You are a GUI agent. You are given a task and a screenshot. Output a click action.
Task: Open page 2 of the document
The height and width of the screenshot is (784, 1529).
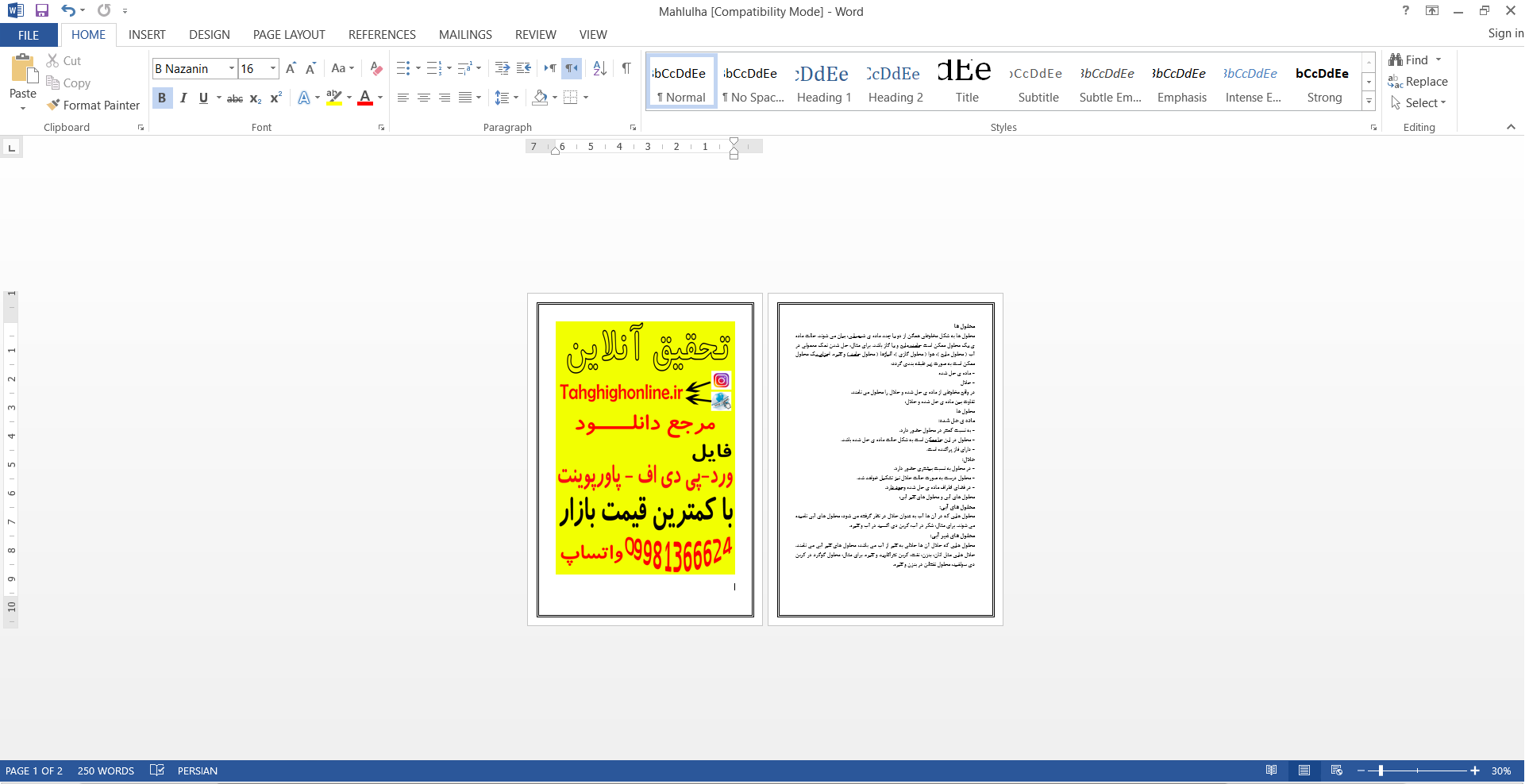(885, 459)
